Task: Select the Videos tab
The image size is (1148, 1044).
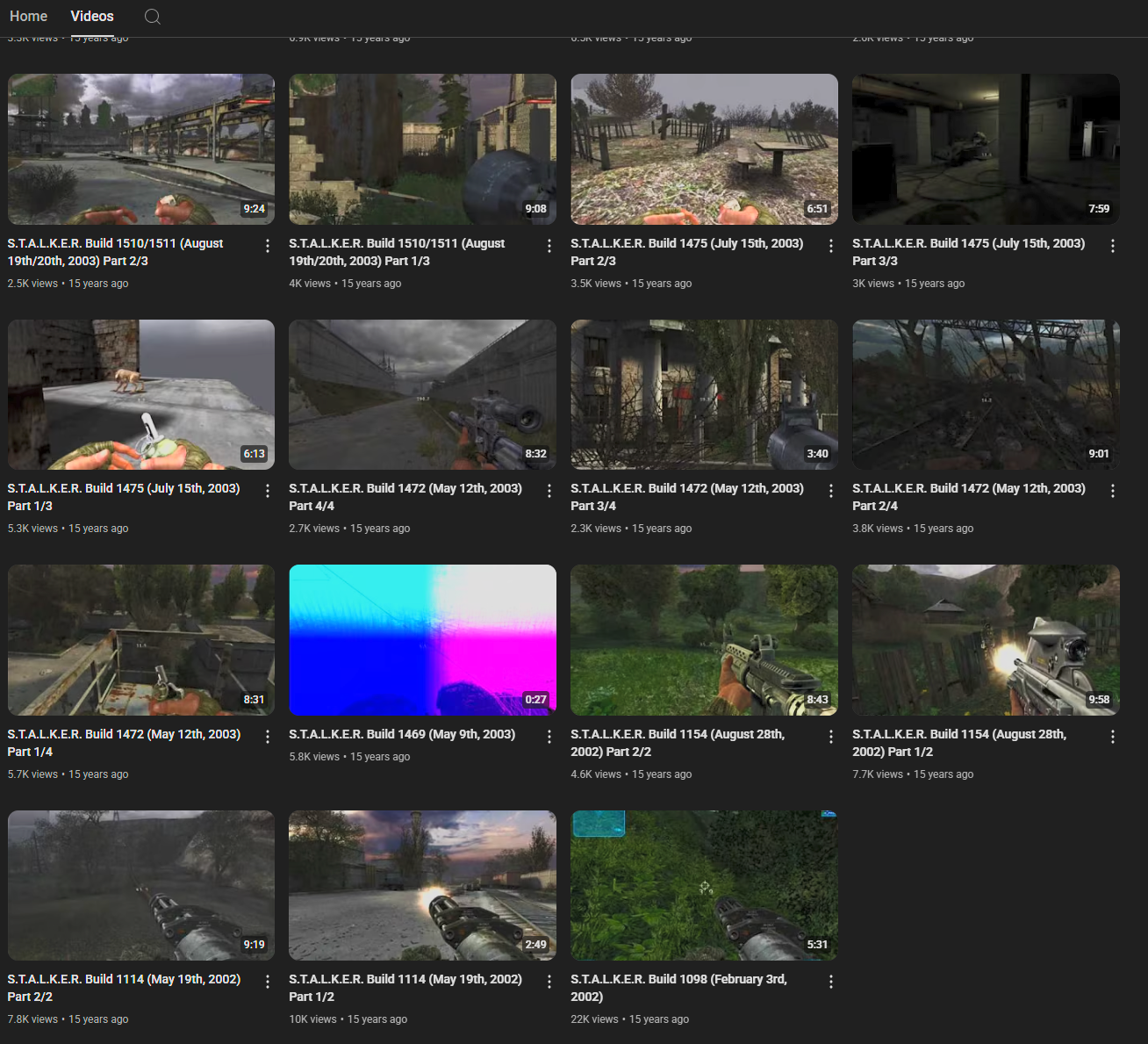Action: pyautogui.click(x=92, y=16)
